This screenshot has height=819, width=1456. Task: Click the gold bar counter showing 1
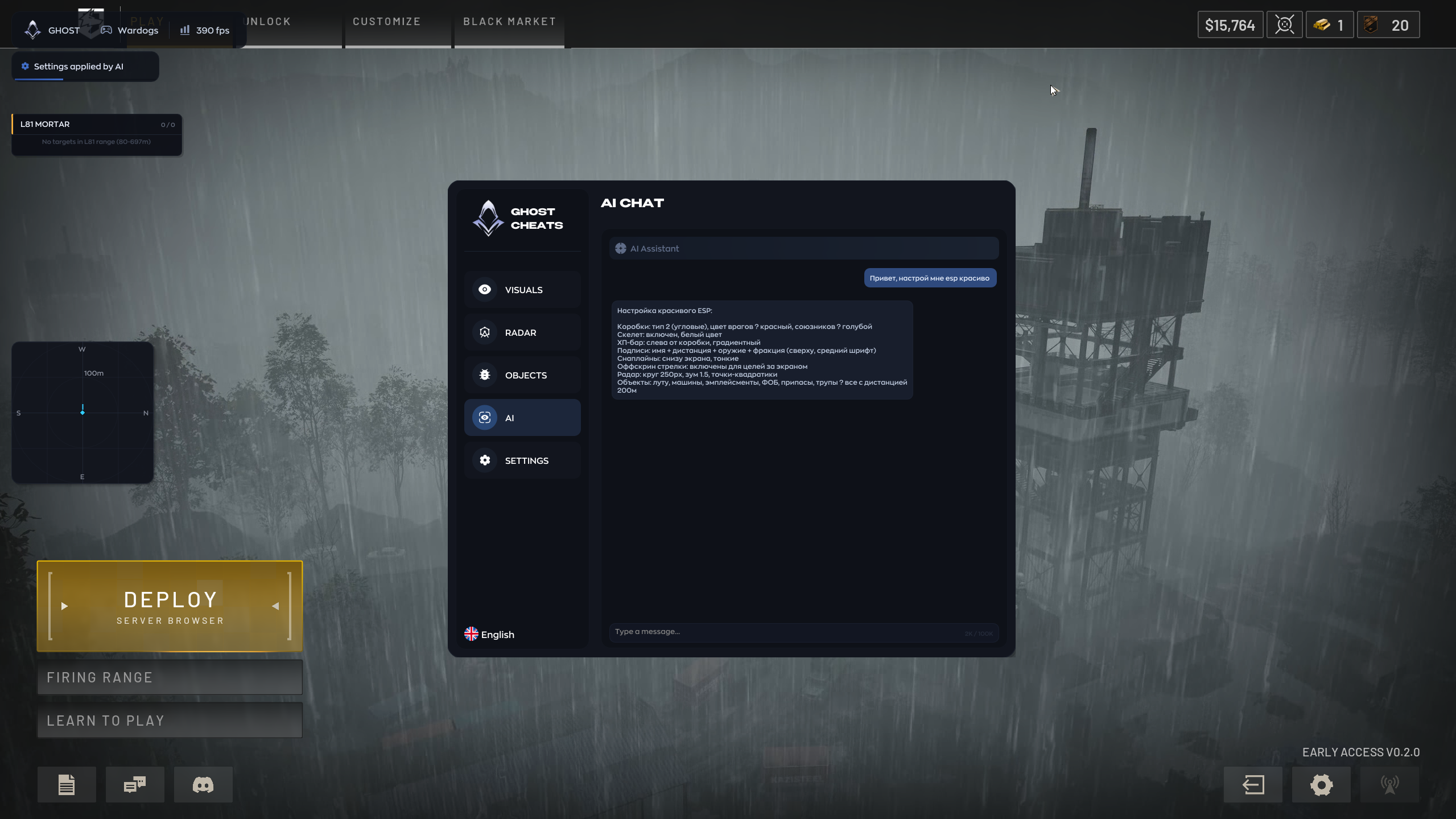1329,25
